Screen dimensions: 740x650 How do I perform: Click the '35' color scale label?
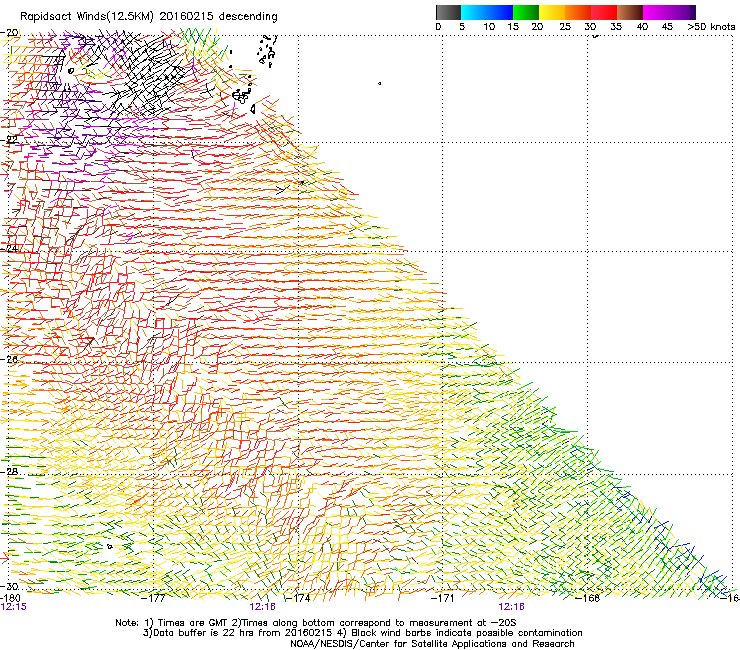pos(616,27)
